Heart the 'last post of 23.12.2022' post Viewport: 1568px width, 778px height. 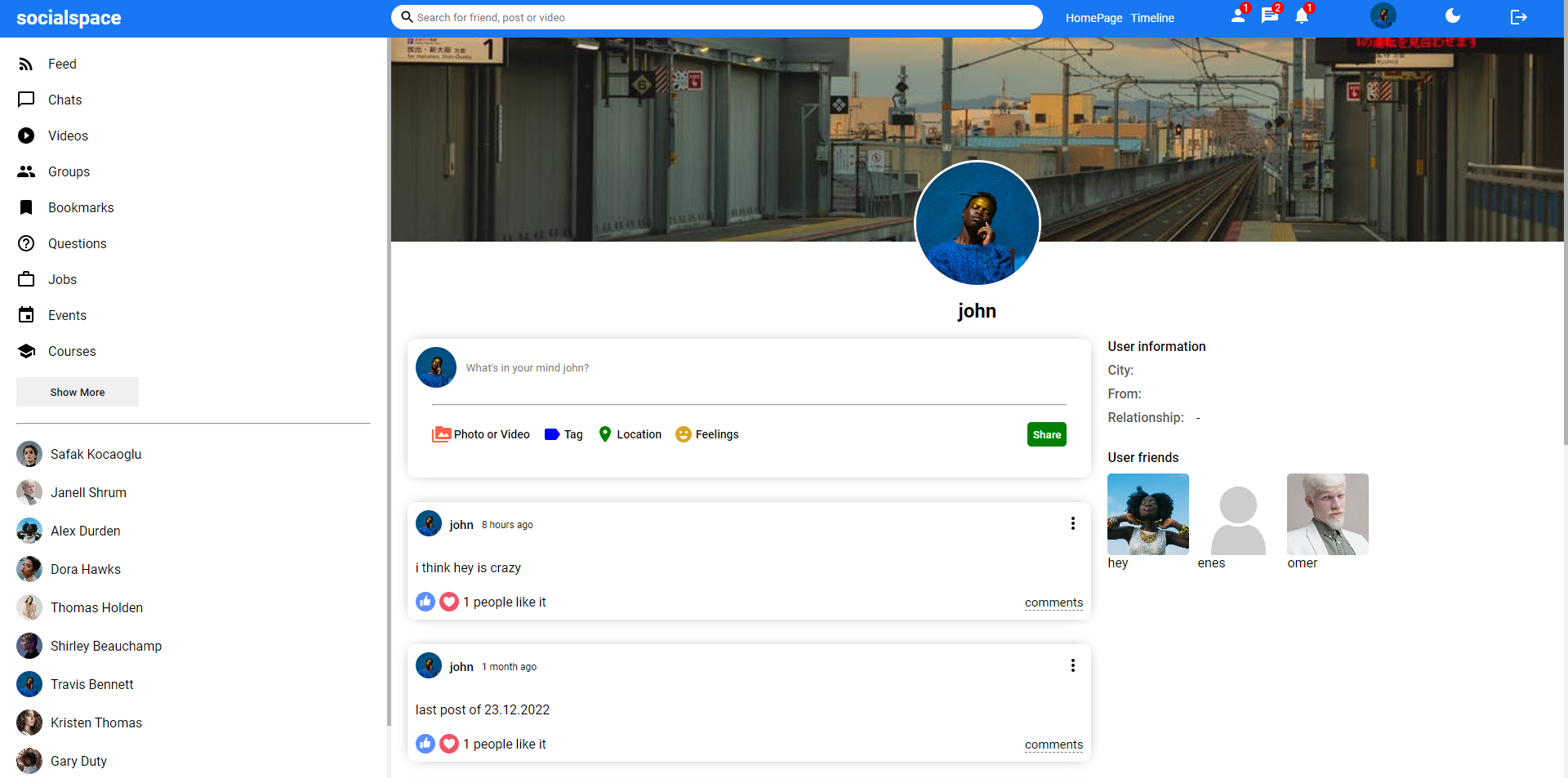point(449,744)
